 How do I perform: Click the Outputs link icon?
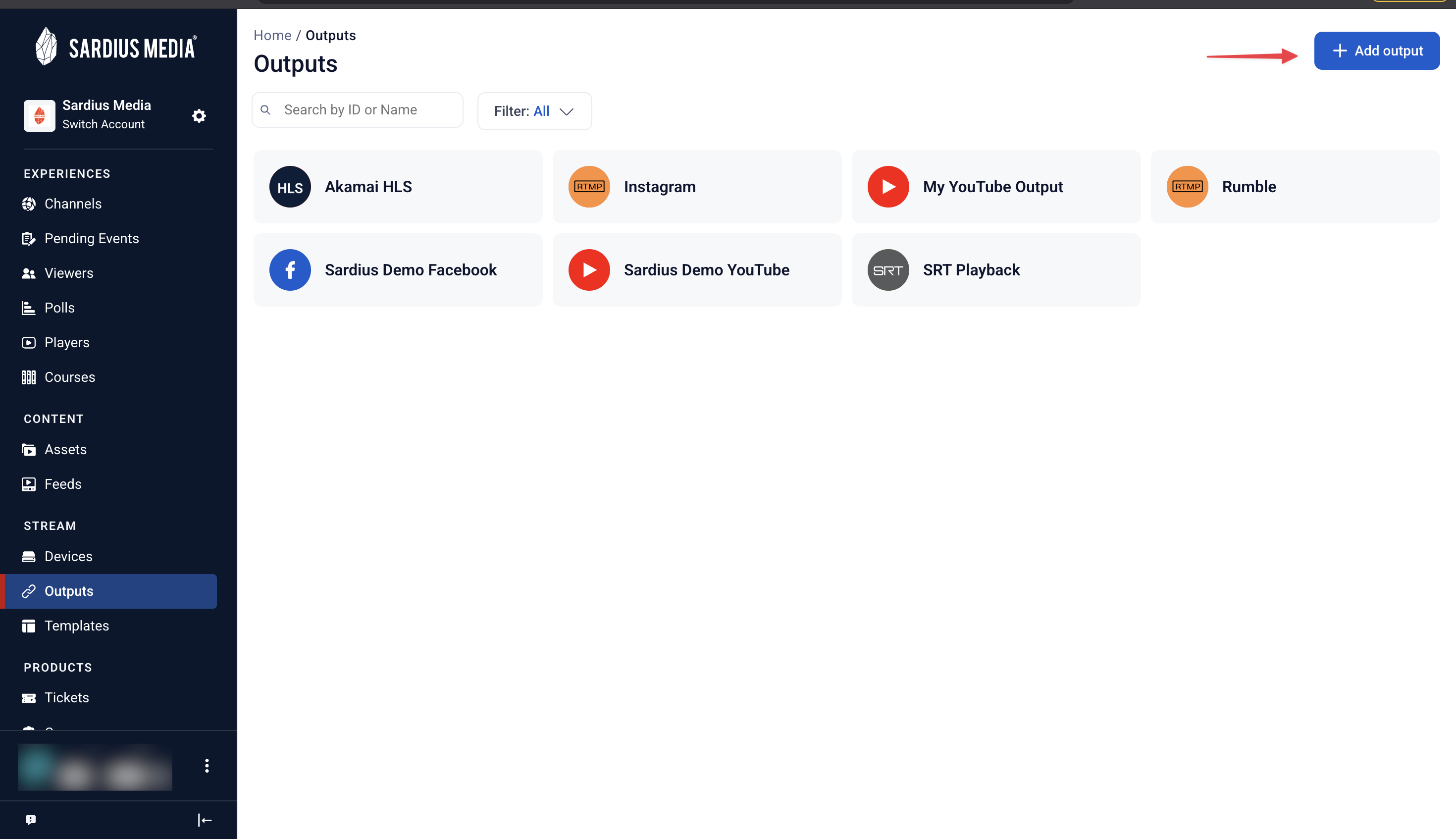click(x=28, y=591)
